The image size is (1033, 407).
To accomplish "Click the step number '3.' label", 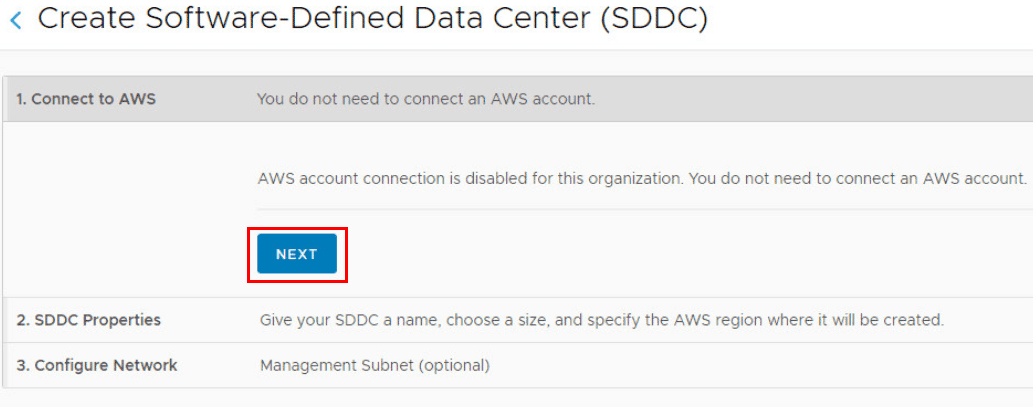I will [x=22, y=365].
